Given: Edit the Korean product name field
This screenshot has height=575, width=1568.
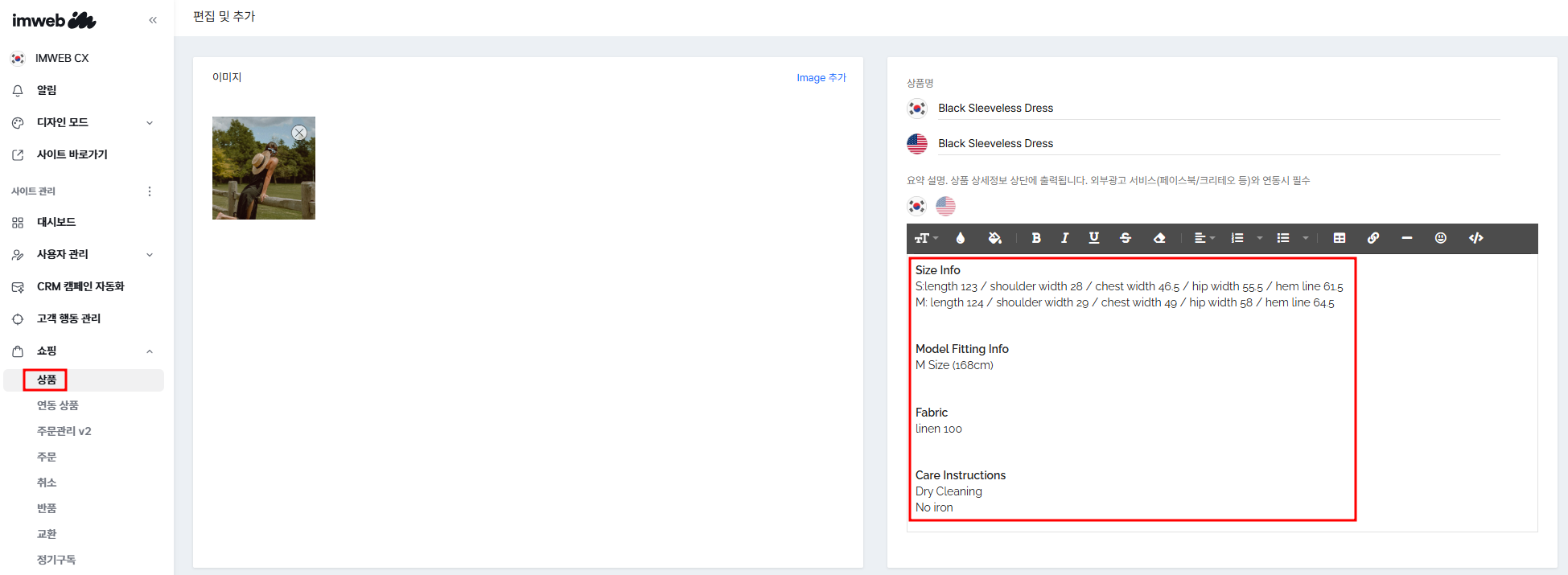Looking at the screenshot, I should pyautogui.click(x=1219, y=108).
